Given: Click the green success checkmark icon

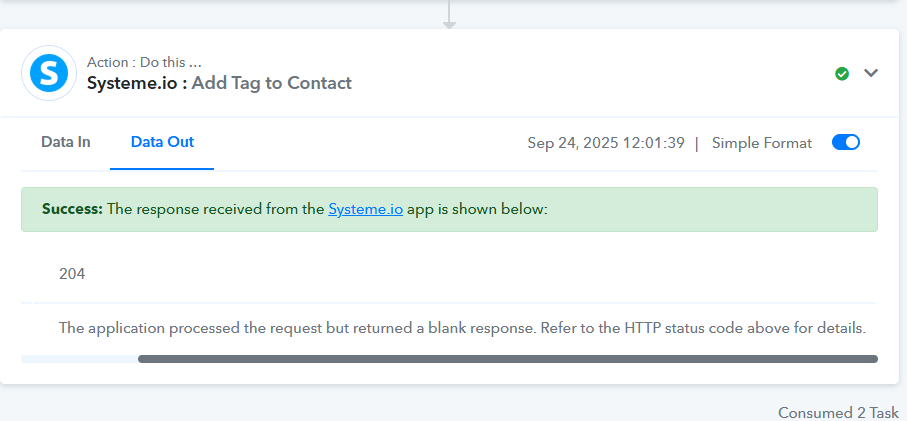Looking at the screenshot, I should click(x=842, y=73).
